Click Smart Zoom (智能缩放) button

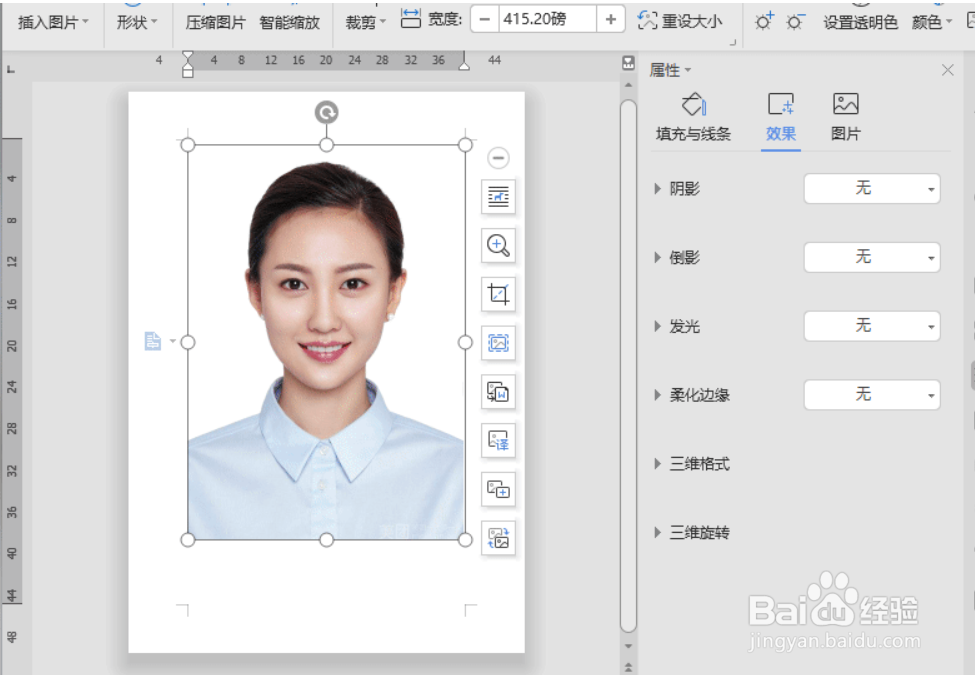pyautogui.click(x=289, y=22)
